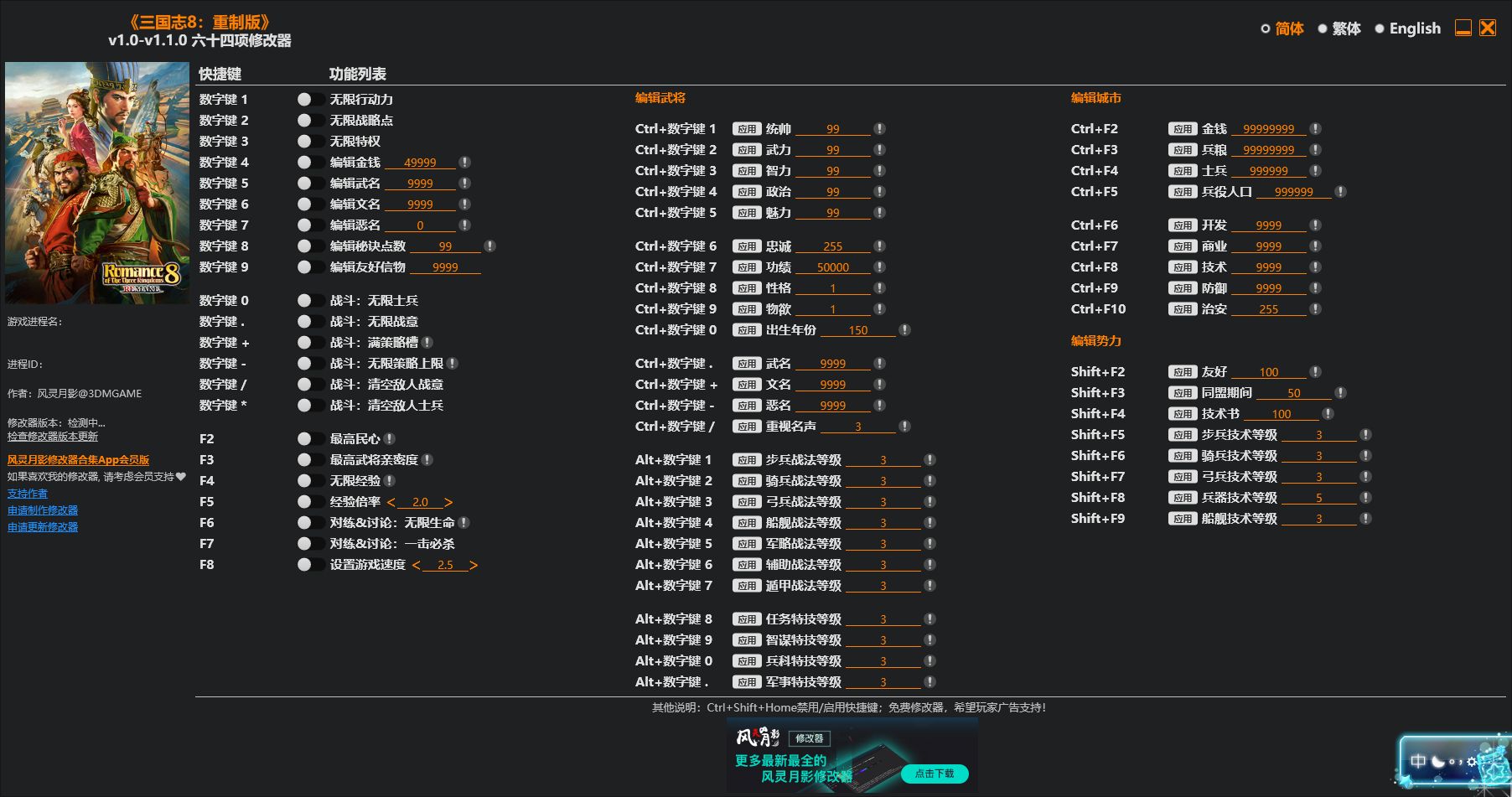The image size is (1512, 797).
Task: Enable the 战斗: 无限士兵 toggle
Action: tap(310, 301)
